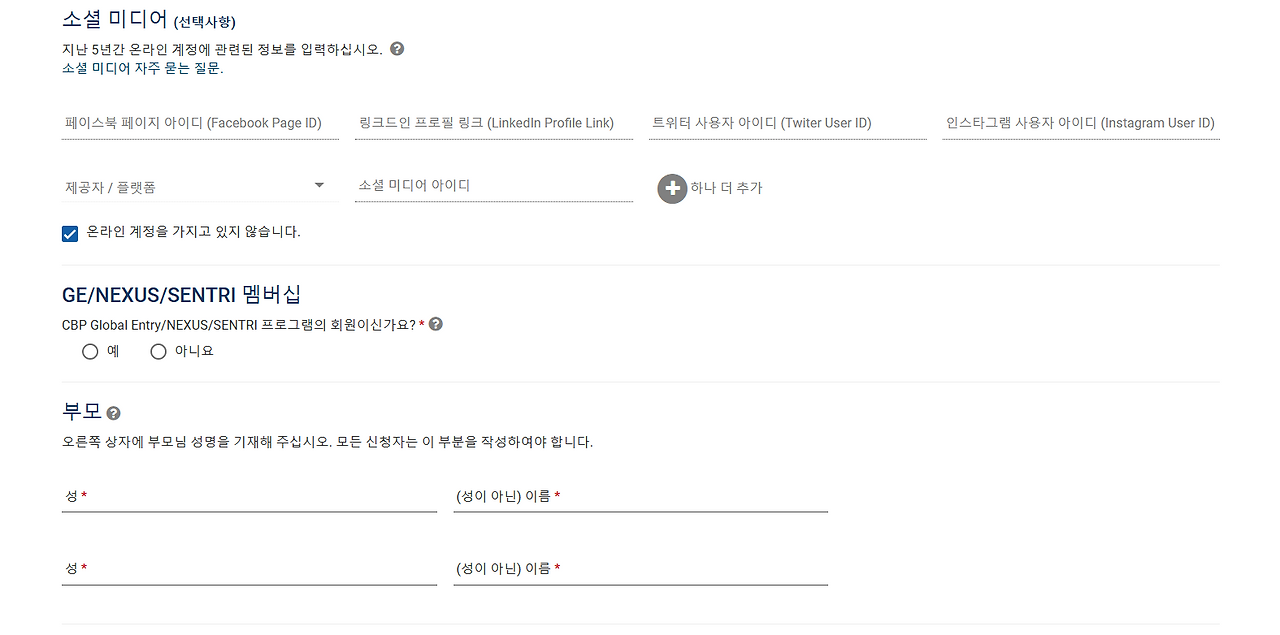Viewport: 1280px width, 635px height.
Task: Uncheck '온라인 계정을 가지고 있지 않습니다'
Action: 69,233
